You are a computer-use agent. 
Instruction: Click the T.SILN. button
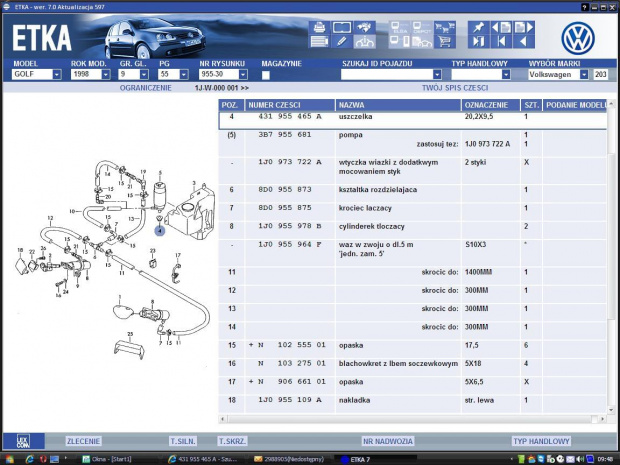click(x=183, y=441)
